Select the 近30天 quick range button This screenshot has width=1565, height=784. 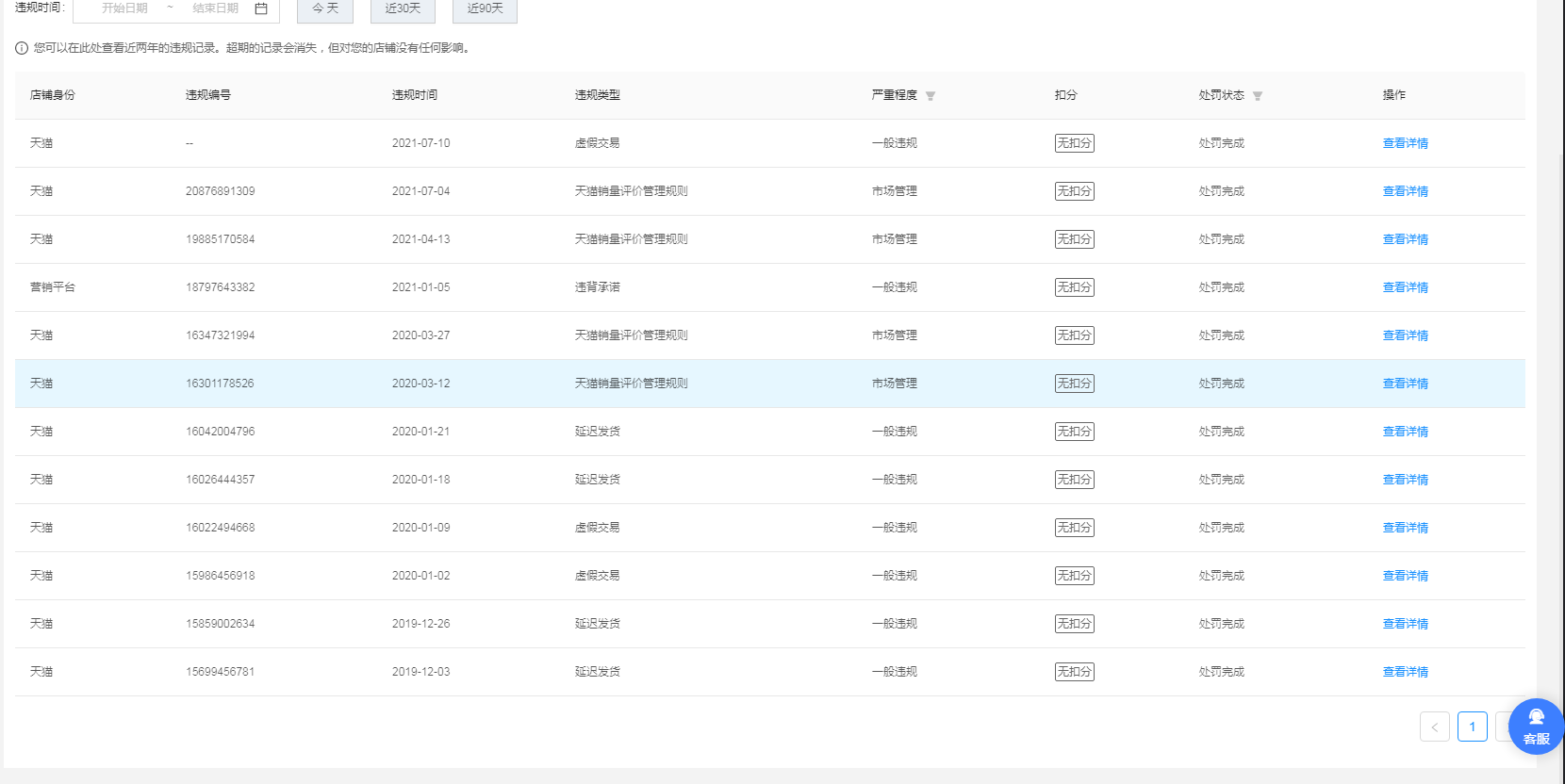[403, 8]
